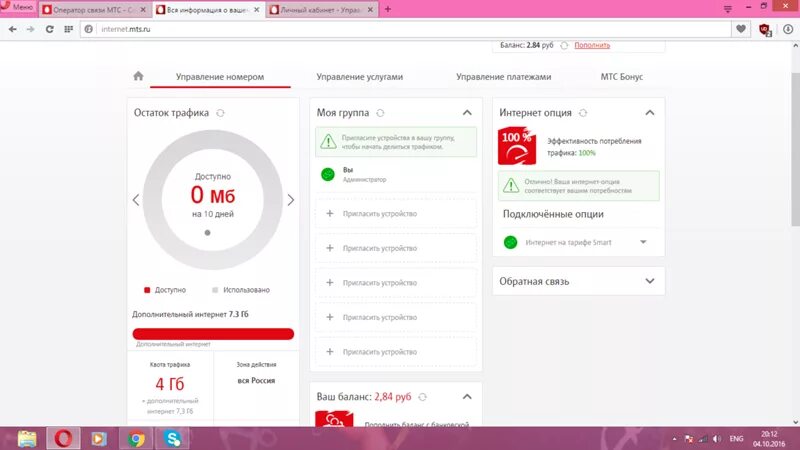800x450 pixels.
Task: Expand the Обратная связь section
Action: tap(649, 281)
